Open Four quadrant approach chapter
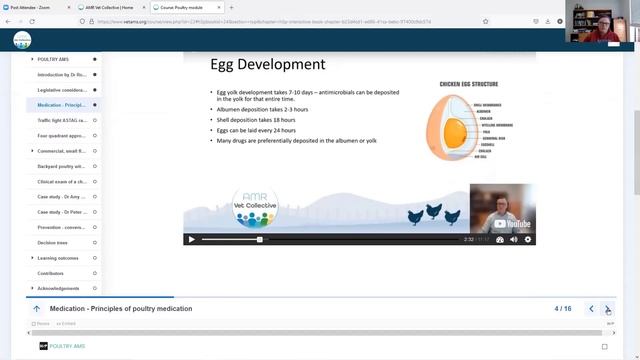Image resolution: width=640 pixels, height=360 pixels. coord(61,136)
